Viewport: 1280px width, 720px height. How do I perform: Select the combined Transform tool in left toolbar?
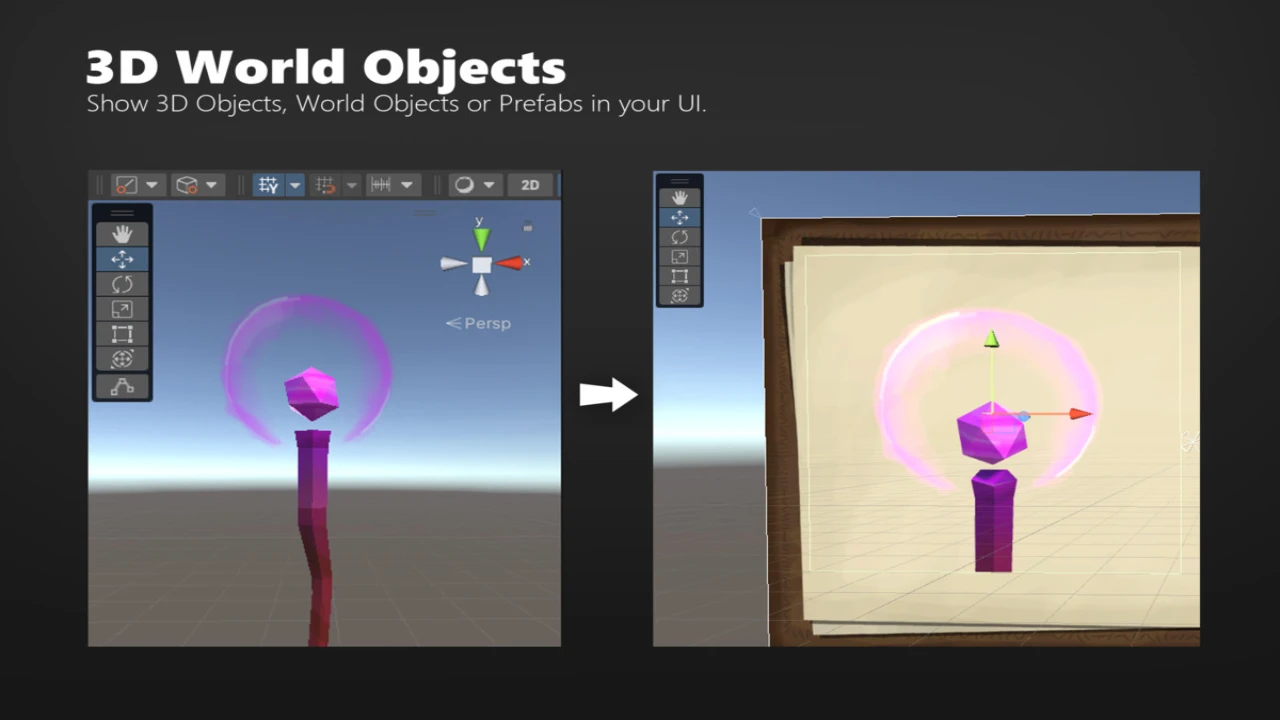pos(122,359)
